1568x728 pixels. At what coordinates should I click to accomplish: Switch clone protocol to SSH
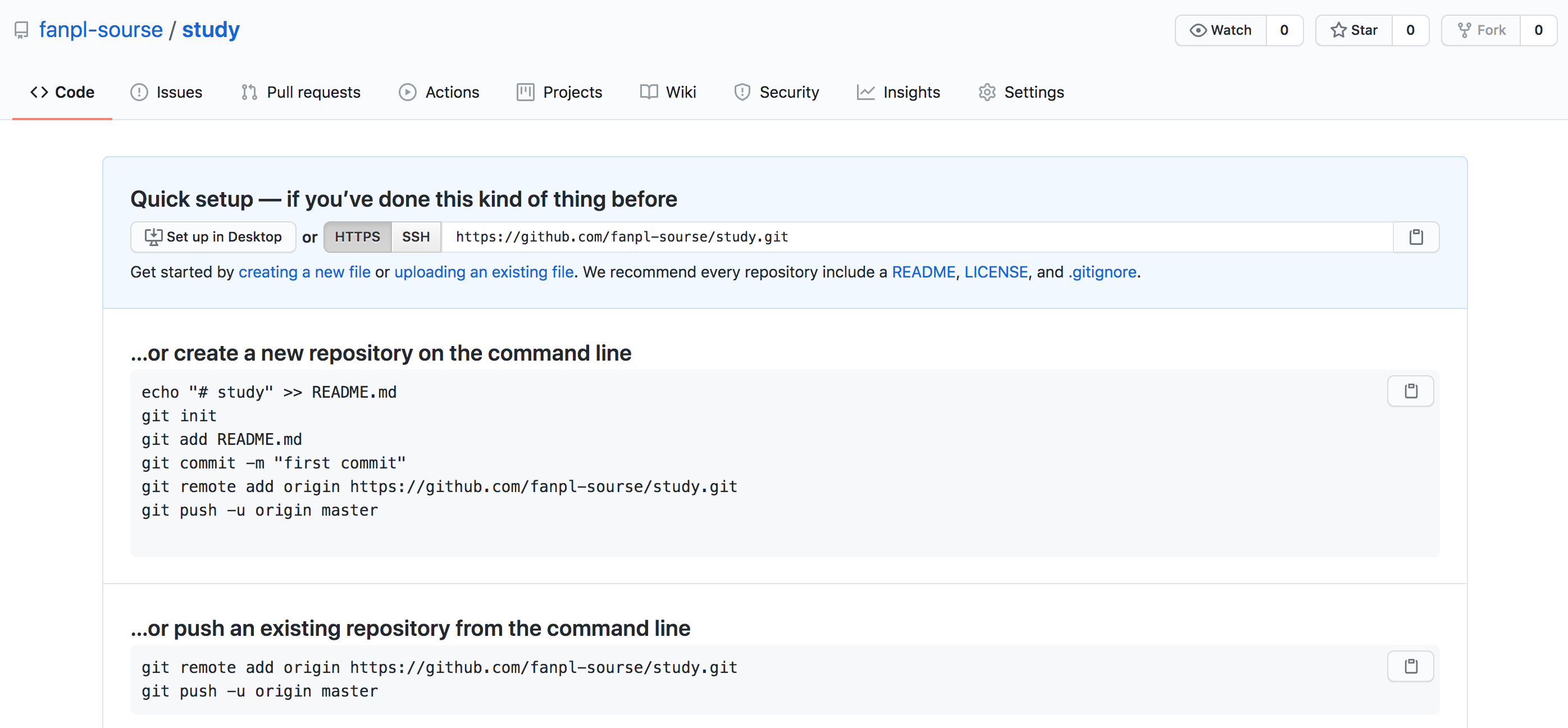coord(416,237)
